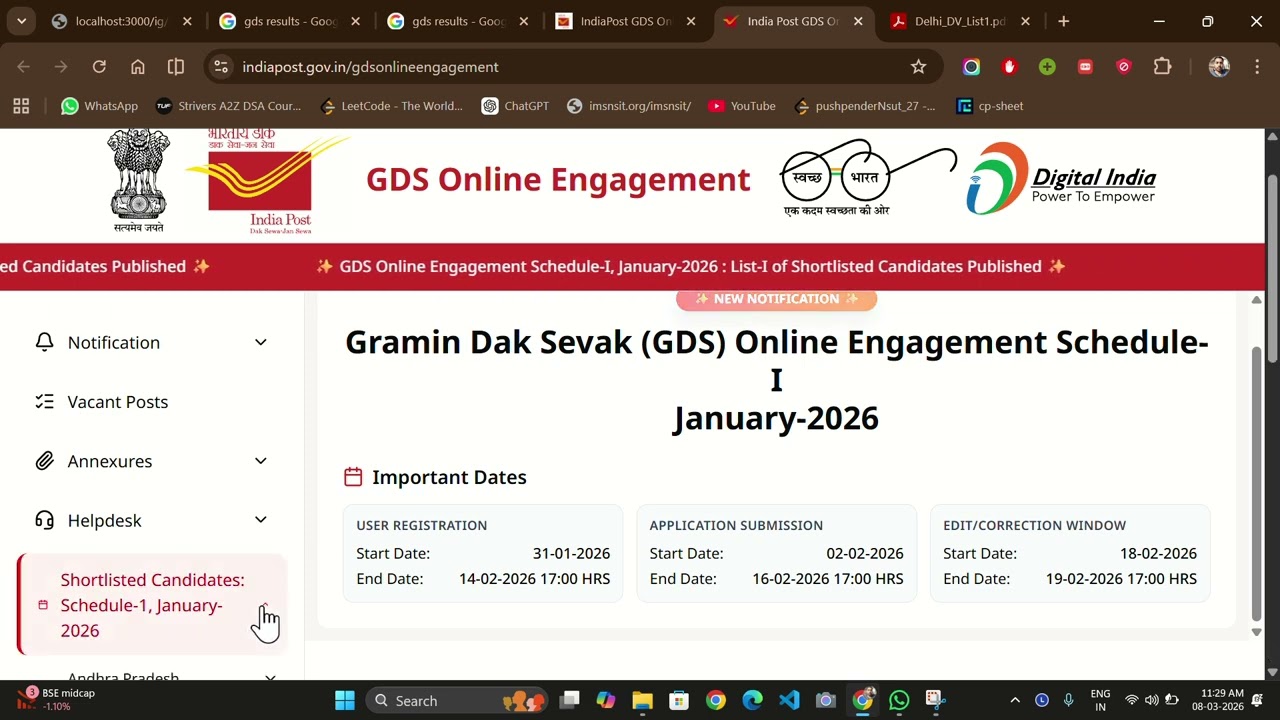Click the NEW NOTIFICATION badge
Viewport: 1280px width, 720px height.
(776, 299)
